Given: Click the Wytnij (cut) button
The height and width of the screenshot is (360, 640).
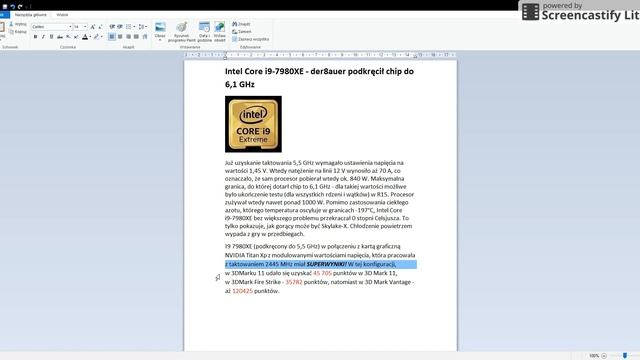Looking at the screenshot, I should pos(18,24).
